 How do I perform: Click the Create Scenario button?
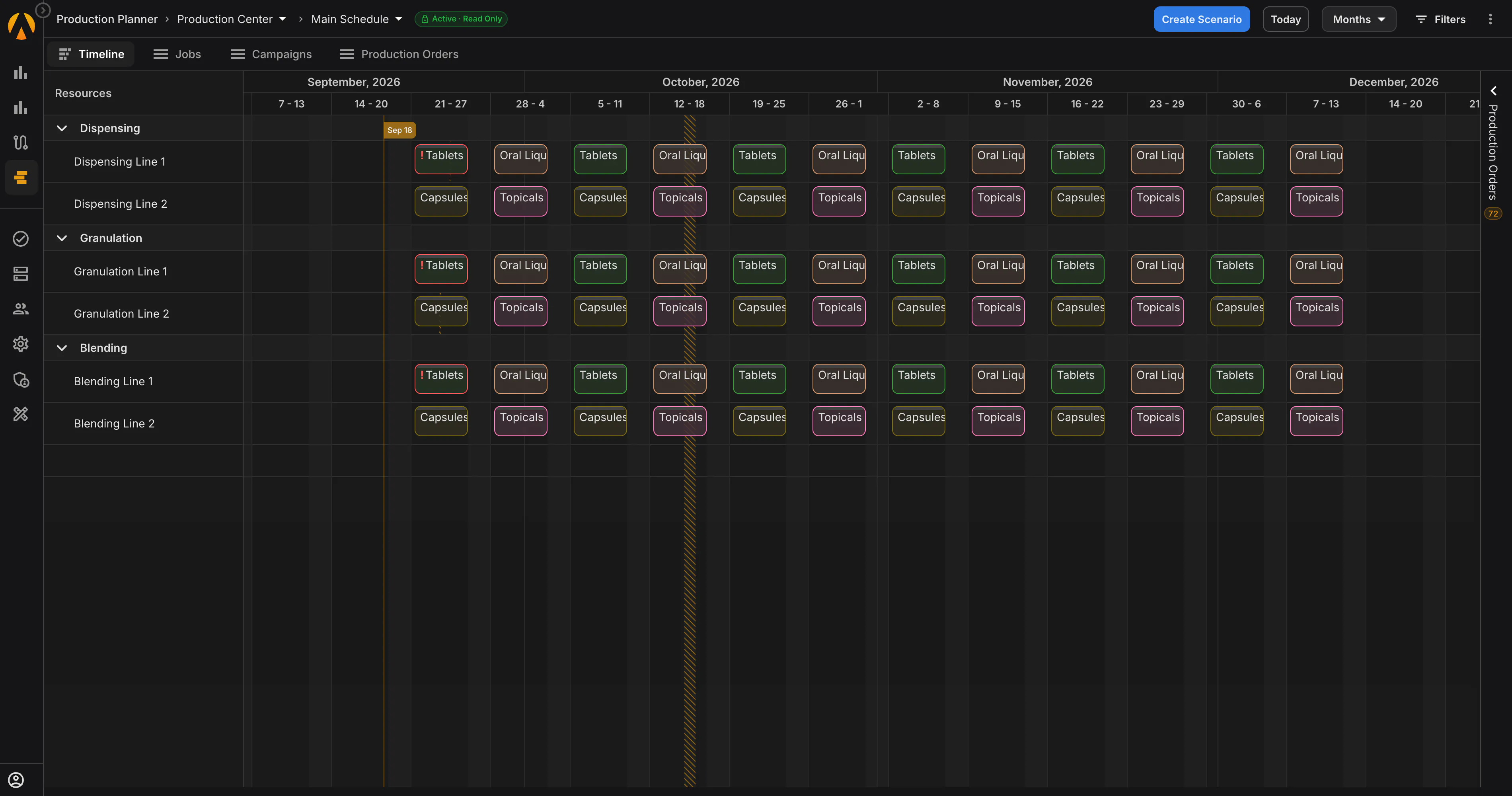point(1202,20)
